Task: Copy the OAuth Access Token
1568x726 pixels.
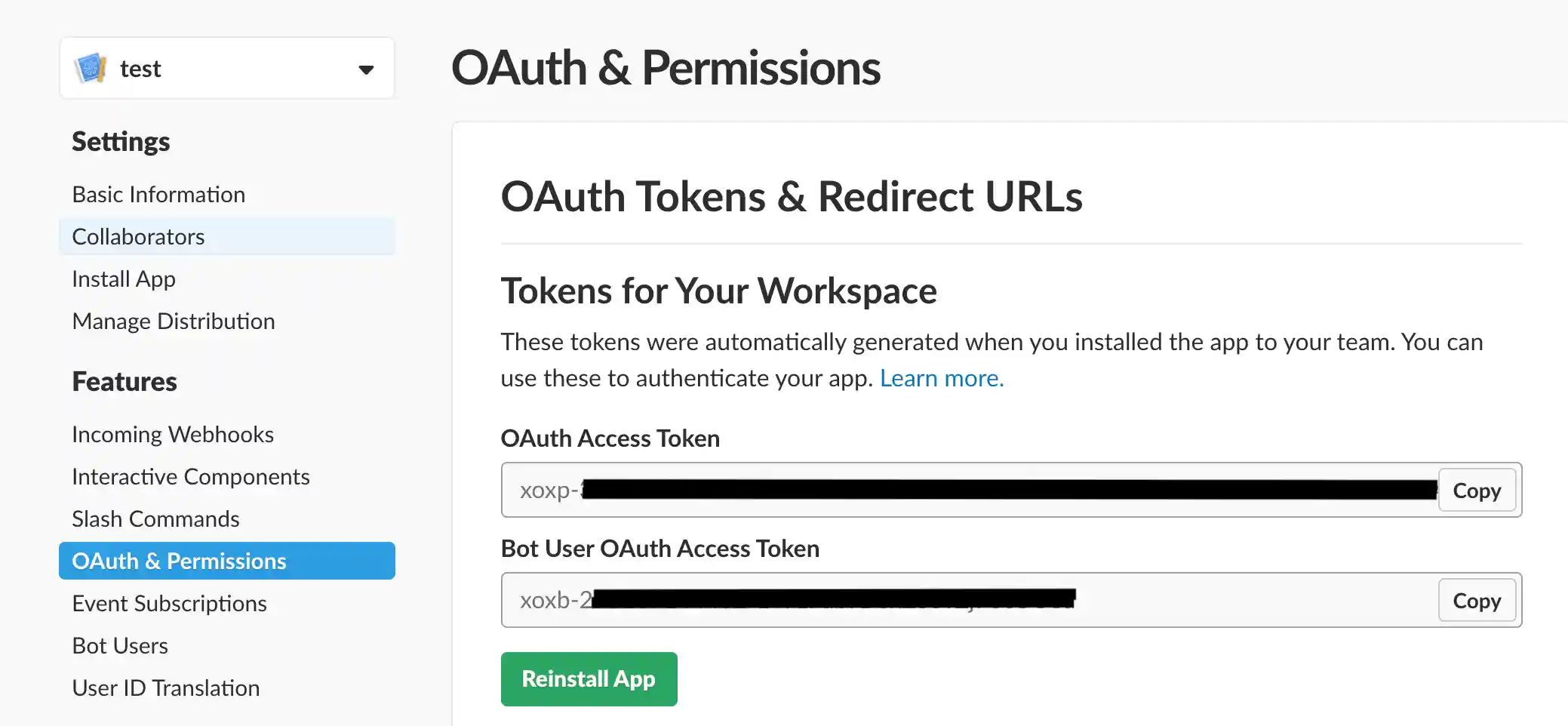Action: 1477,491
